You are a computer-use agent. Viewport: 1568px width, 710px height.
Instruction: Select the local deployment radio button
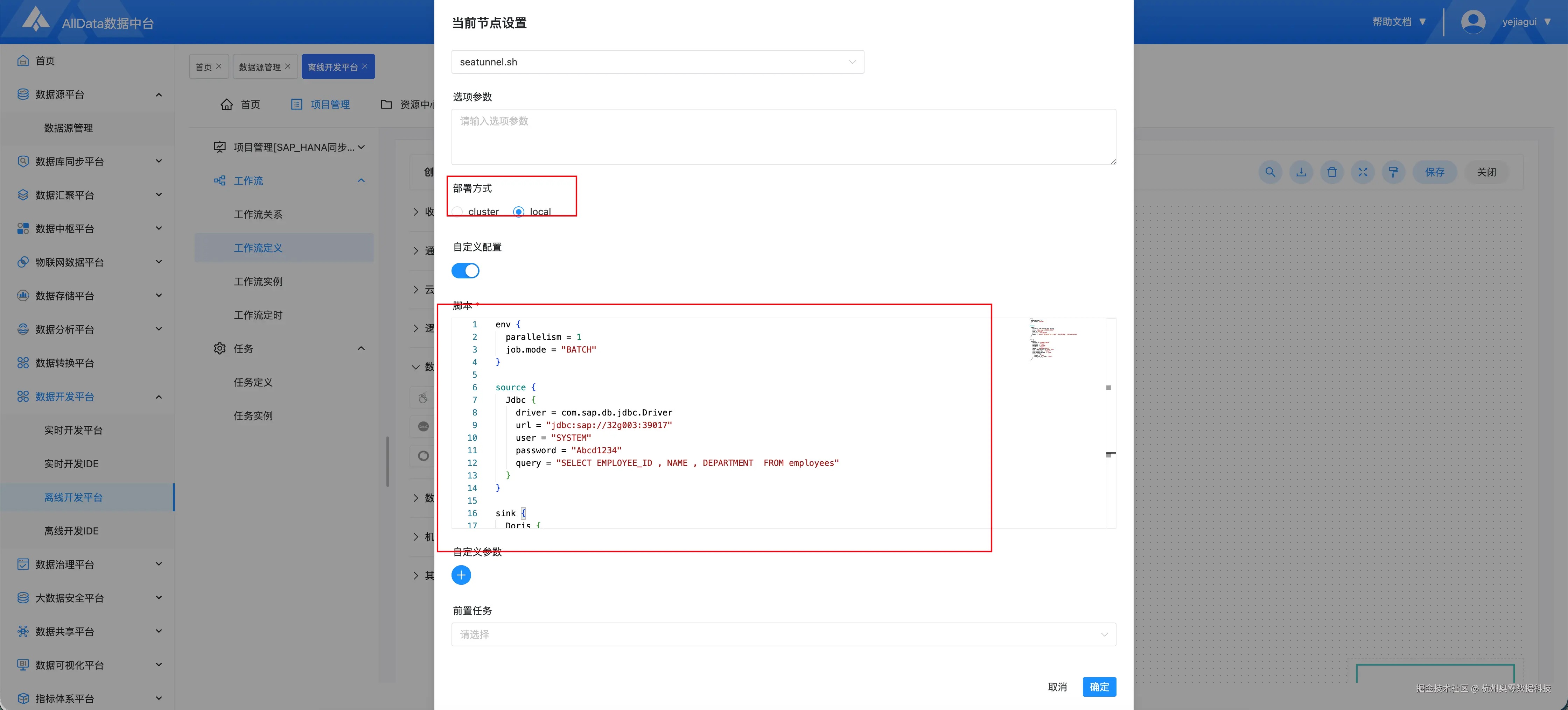pyautogui.click(x=519, y=212)
